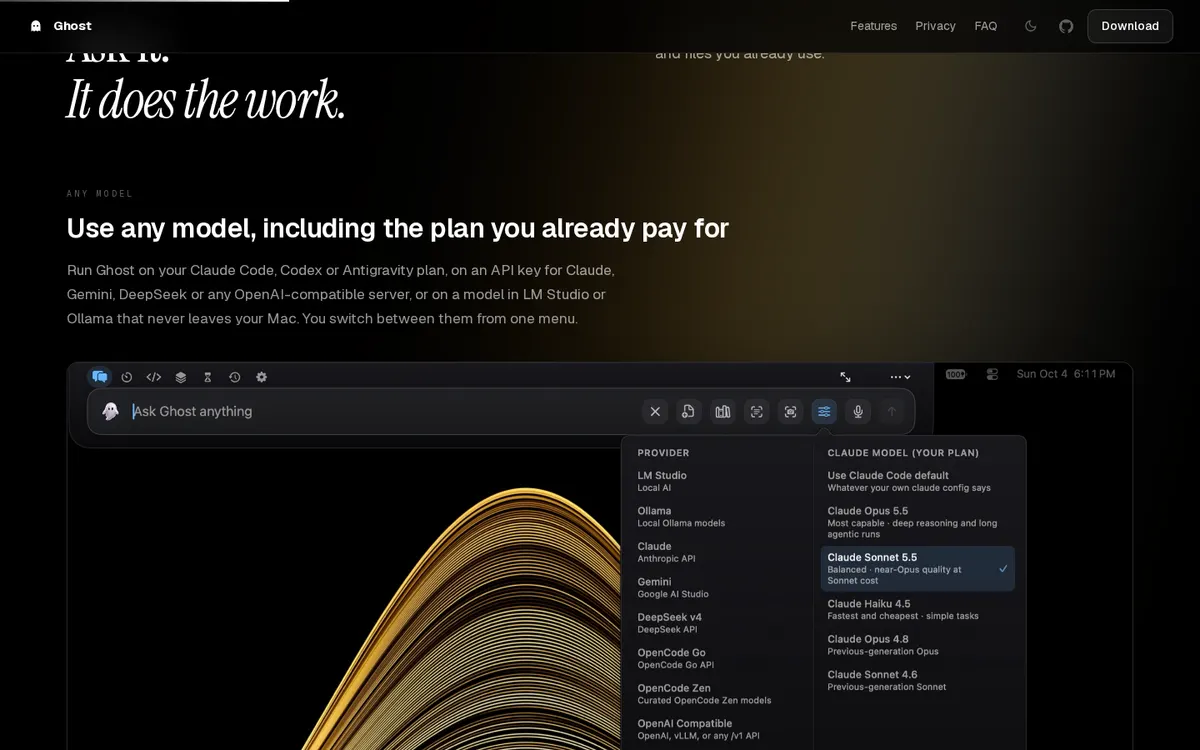Click the expand window arrows icon
The image size is (1200, 750).
[x=845, y=377]
